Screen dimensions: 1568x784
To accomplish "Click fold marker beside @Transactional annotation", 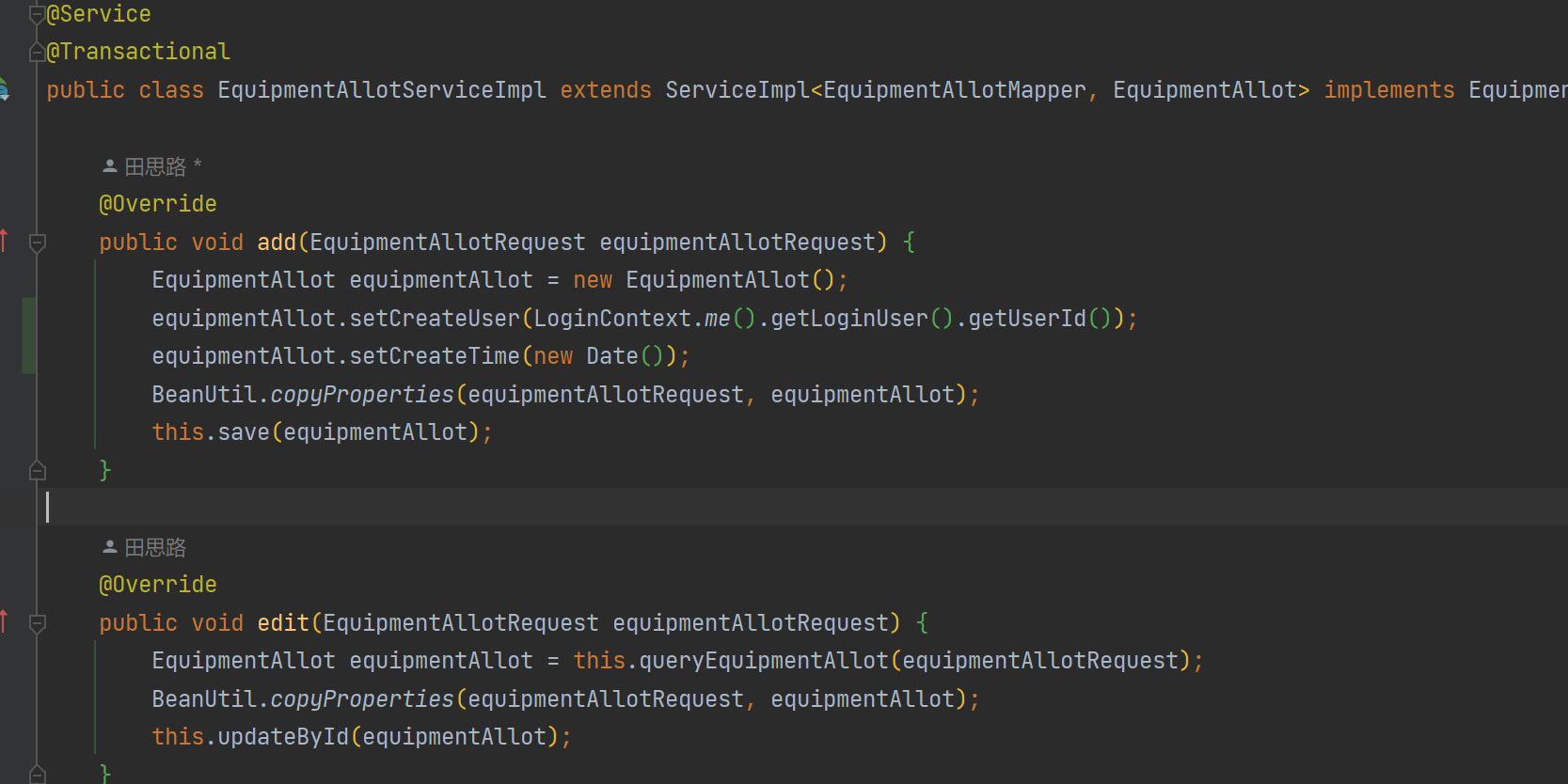I will click(x=38, y=53).
